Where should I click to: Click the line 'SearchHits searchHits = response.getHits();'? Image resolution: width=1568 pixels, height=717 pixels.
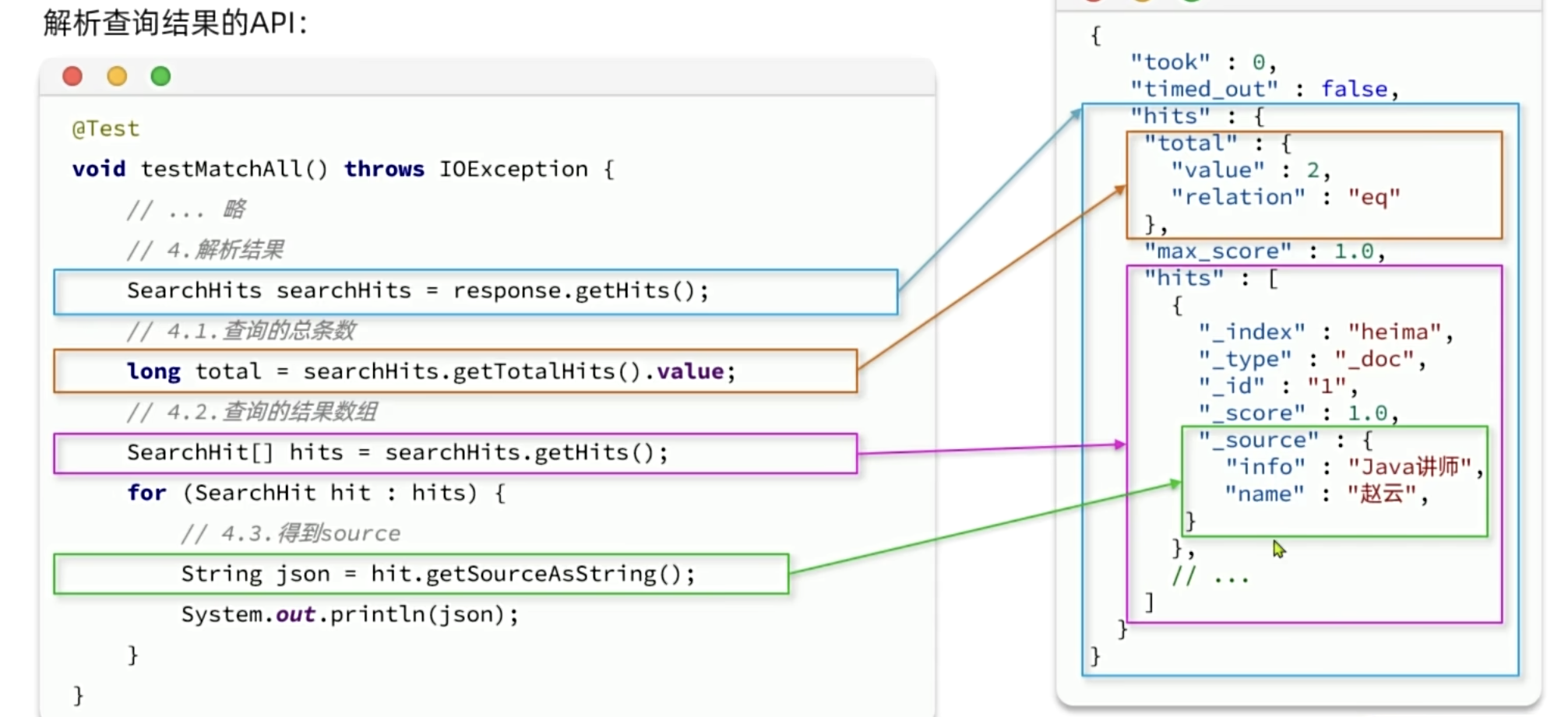pos(418,291)
